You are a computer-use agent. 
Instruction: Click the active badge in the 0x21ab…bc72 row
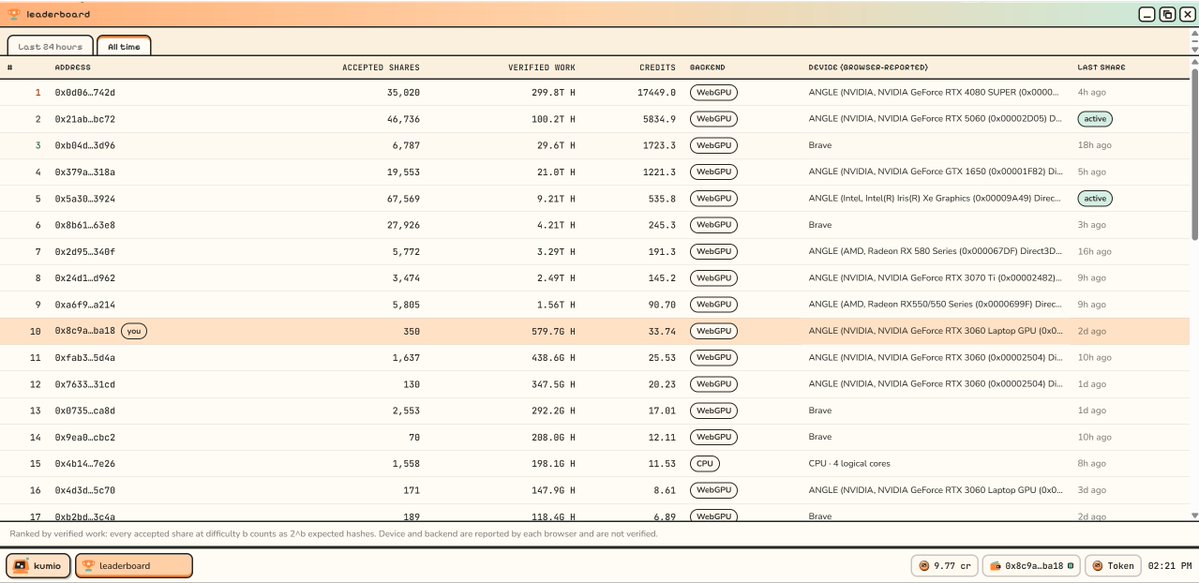pos(1095,119)
